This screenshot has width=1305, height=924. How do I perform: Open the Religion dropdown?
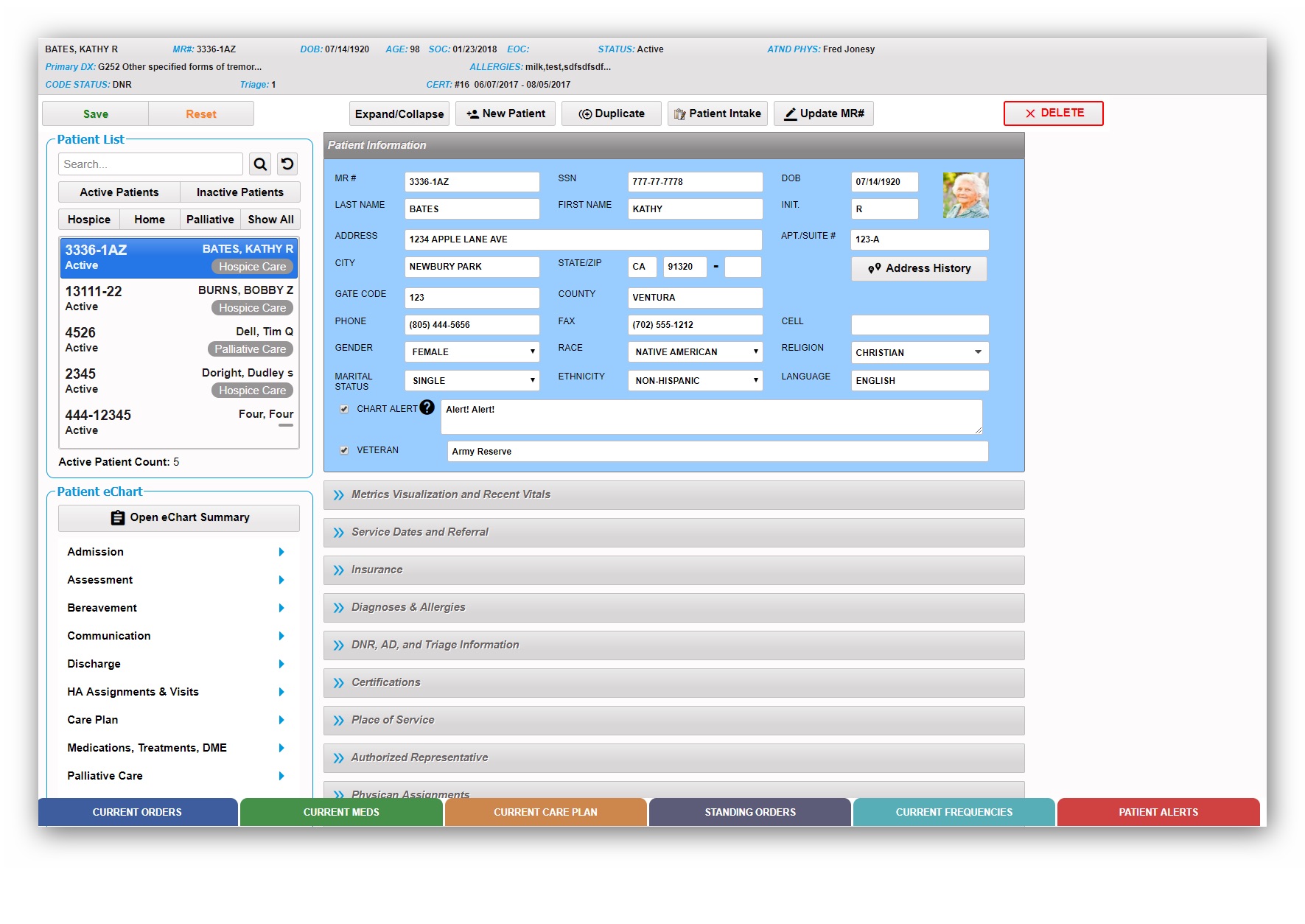click(x=920, y=352)
